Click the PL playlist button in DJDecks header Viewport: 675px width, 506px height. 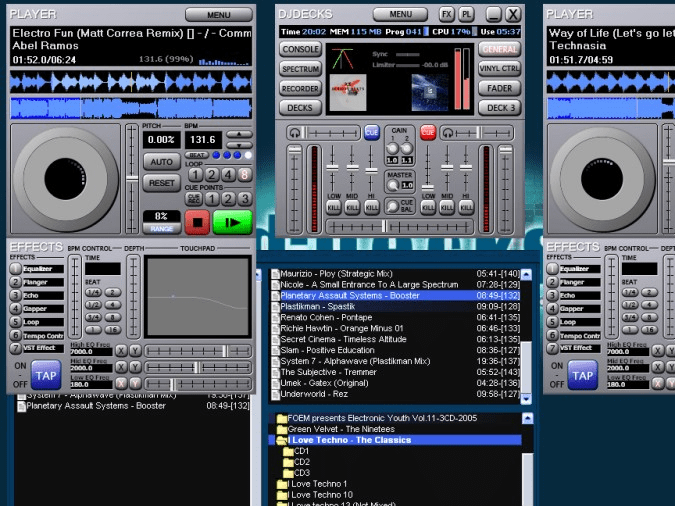tap(466, 15)
